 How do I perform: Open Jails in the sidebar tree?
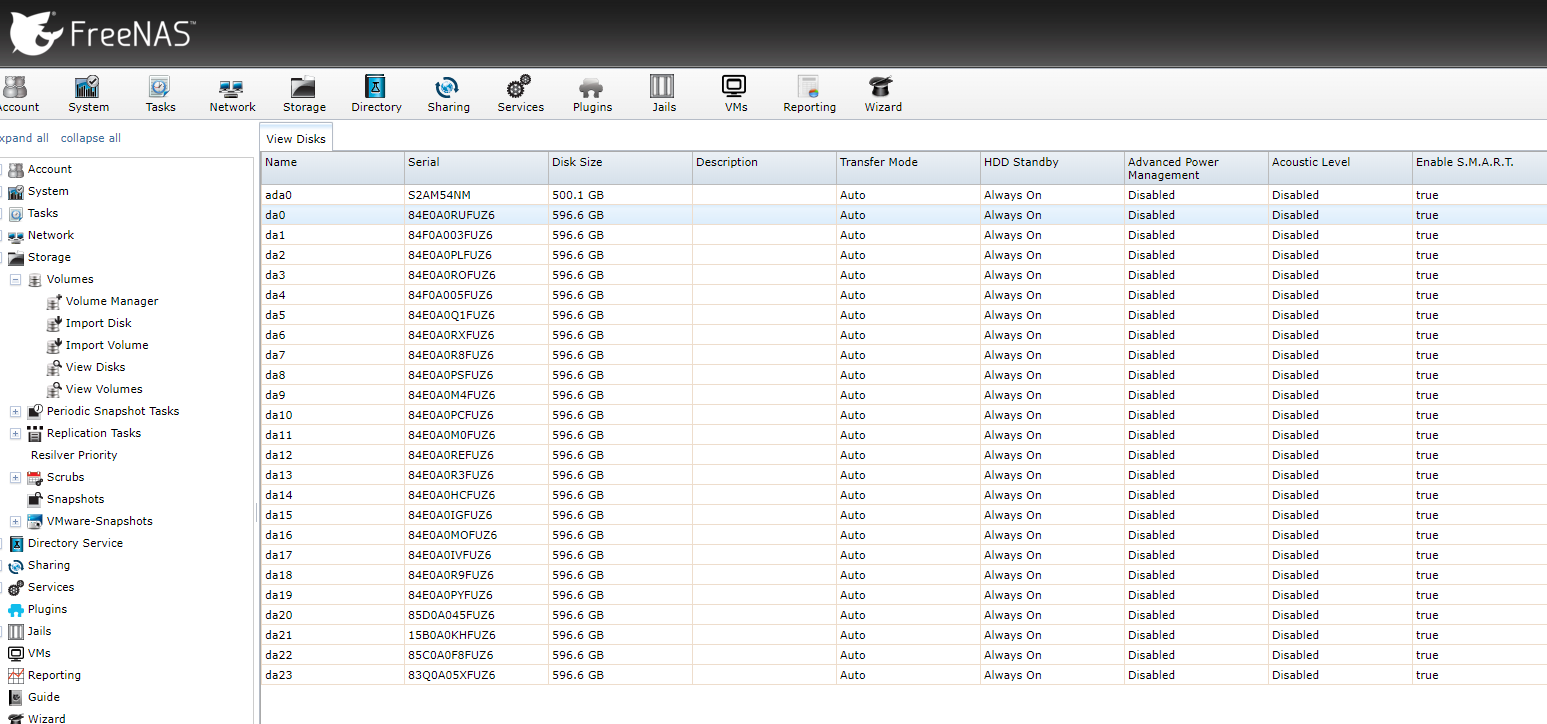39,631
